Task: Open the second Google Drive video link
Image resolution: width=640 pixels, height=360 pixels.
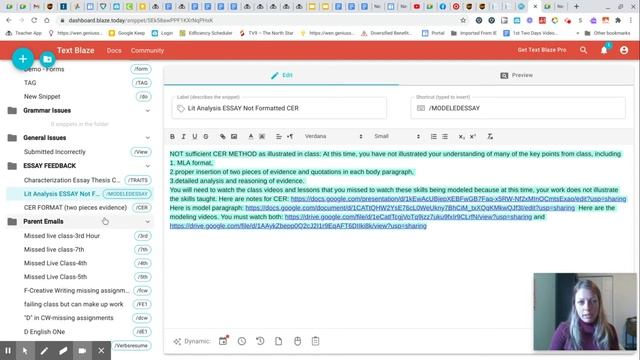Action: tap(298, 226)
